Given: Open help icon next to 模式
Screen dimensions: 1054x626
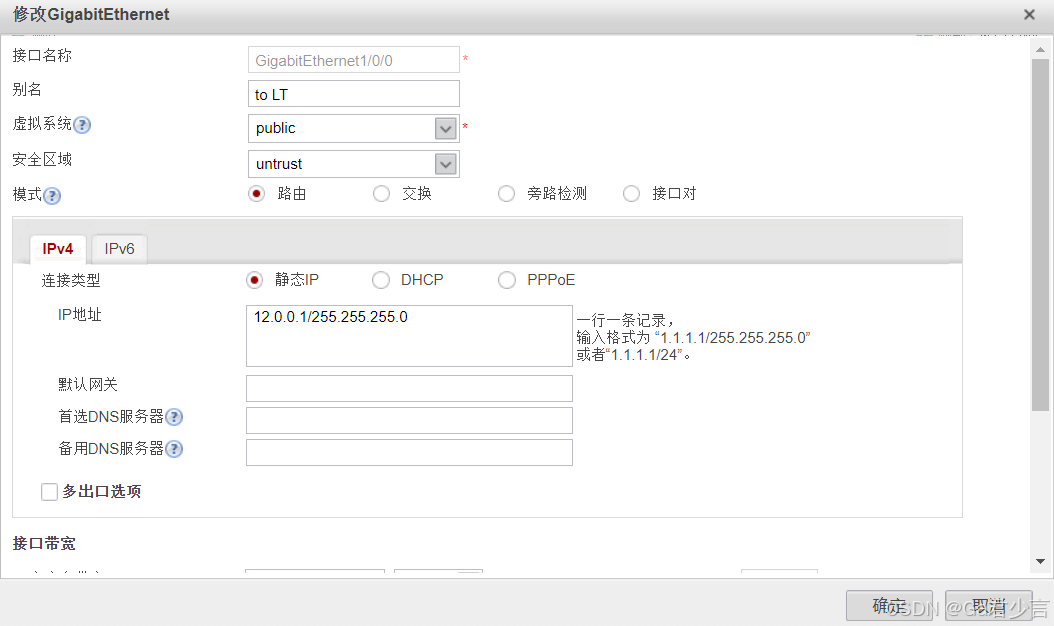Looking at the screenshot, I should (52, 196).
